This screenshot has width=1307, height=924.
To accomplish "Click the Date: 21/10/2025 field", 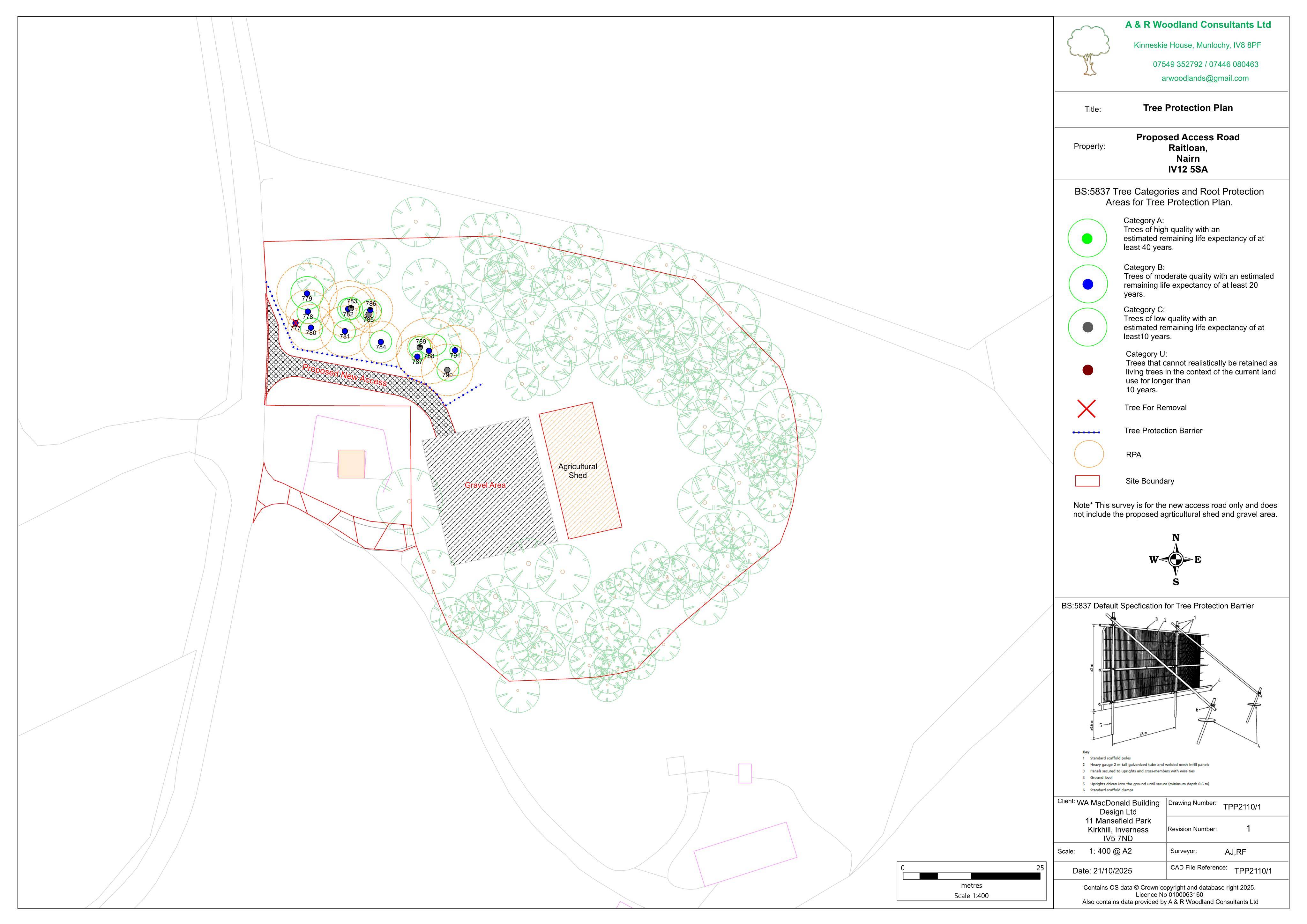I will coord(1102,870).
